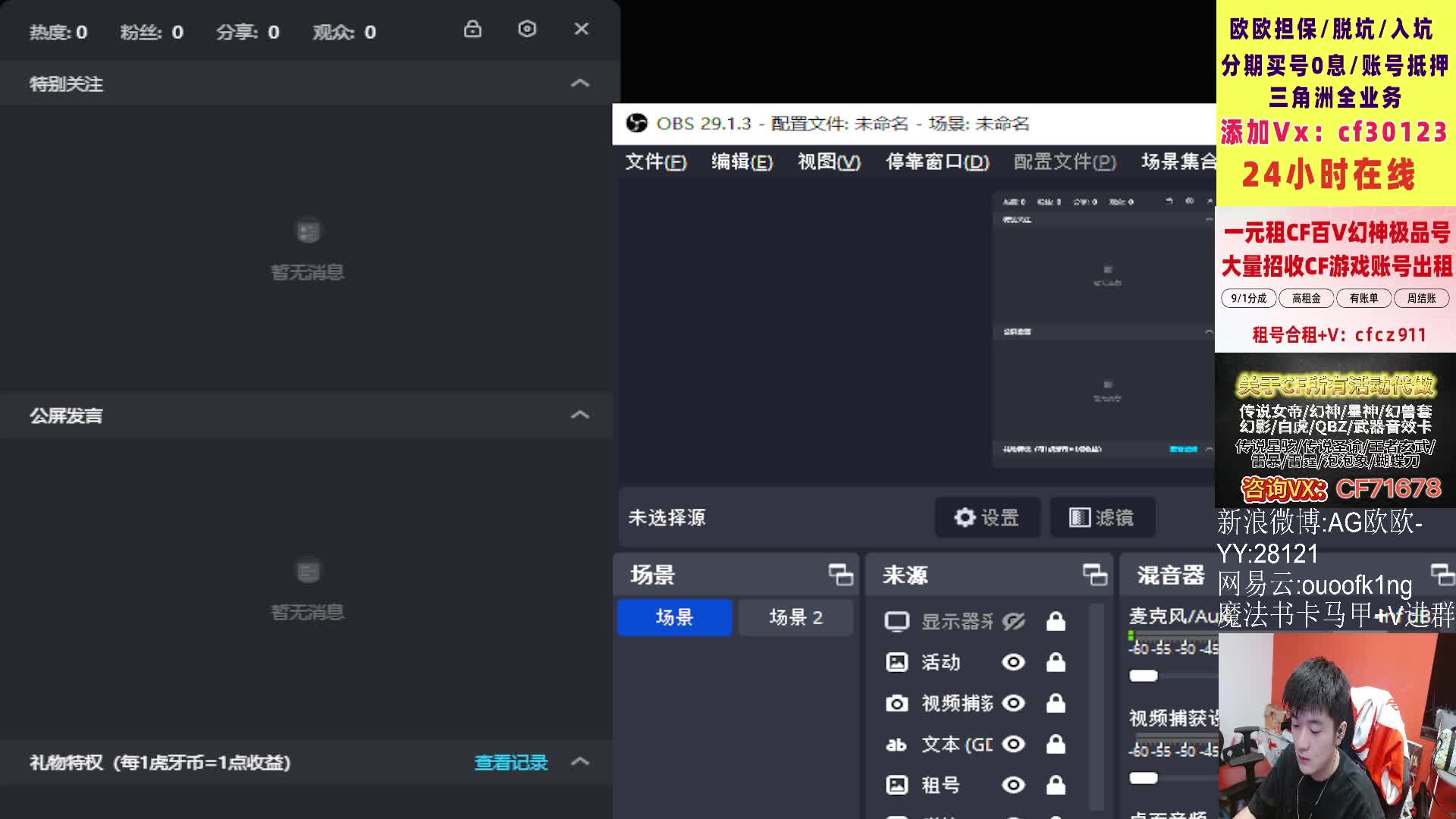
Task: Select the ab text icon of 文本 source
Action: pos(896,745)
